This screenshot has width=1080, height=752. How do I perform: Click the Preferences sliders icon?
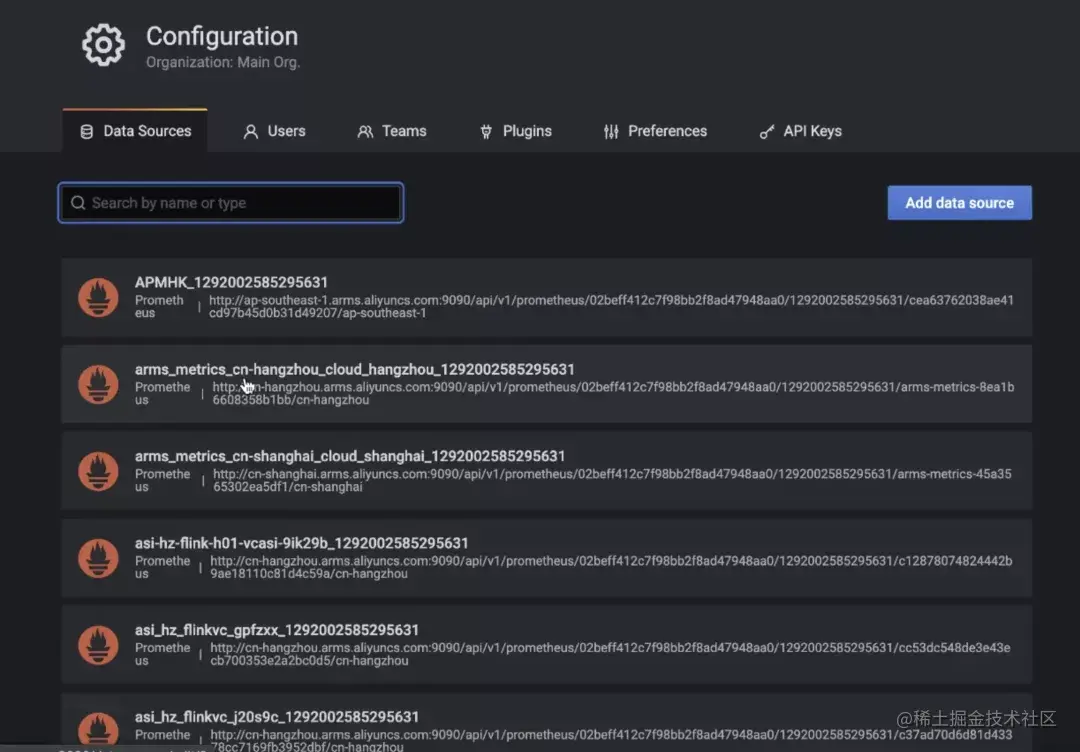coord(611,132)
